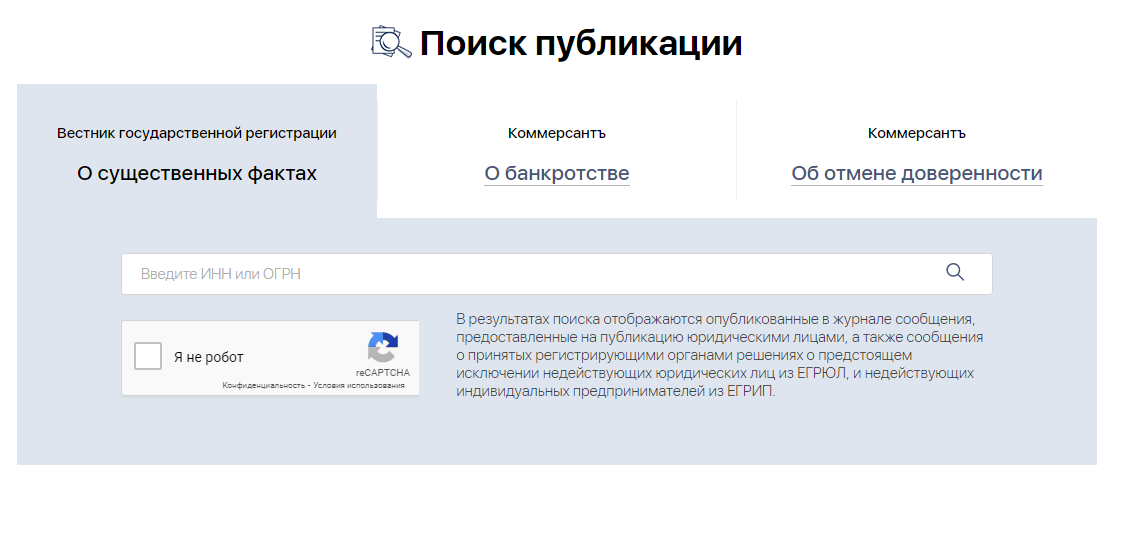Image resolution: width=1142 pixels, height=534 pixels.
Task: Click the small "reCAPTCHA" caption under the logo
Action: (x=382, y=372)
